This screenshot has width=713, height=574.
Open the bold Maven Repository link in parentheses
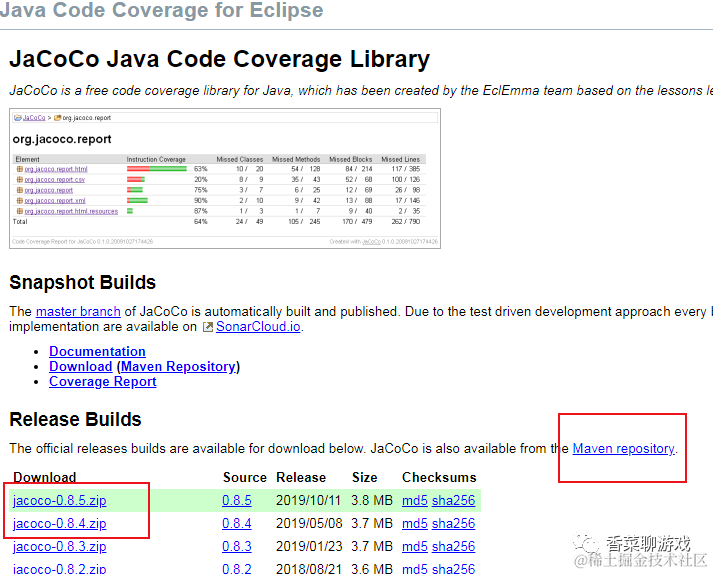coord(178,367)
